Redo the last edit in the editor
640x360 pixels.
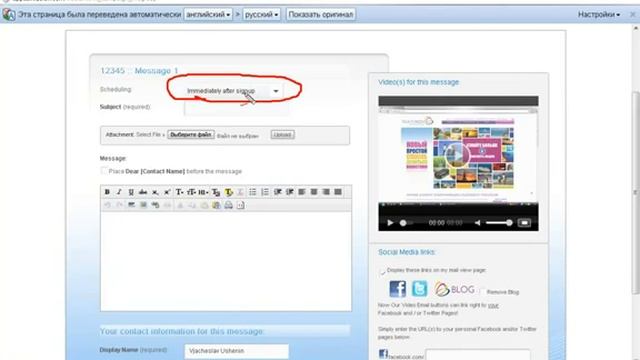pos(119,205)
